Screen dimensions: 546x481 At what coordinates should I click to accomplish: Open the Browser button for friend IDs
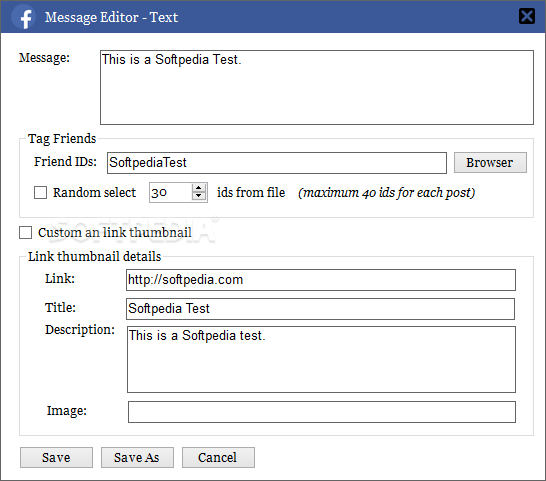coord(490,163)
